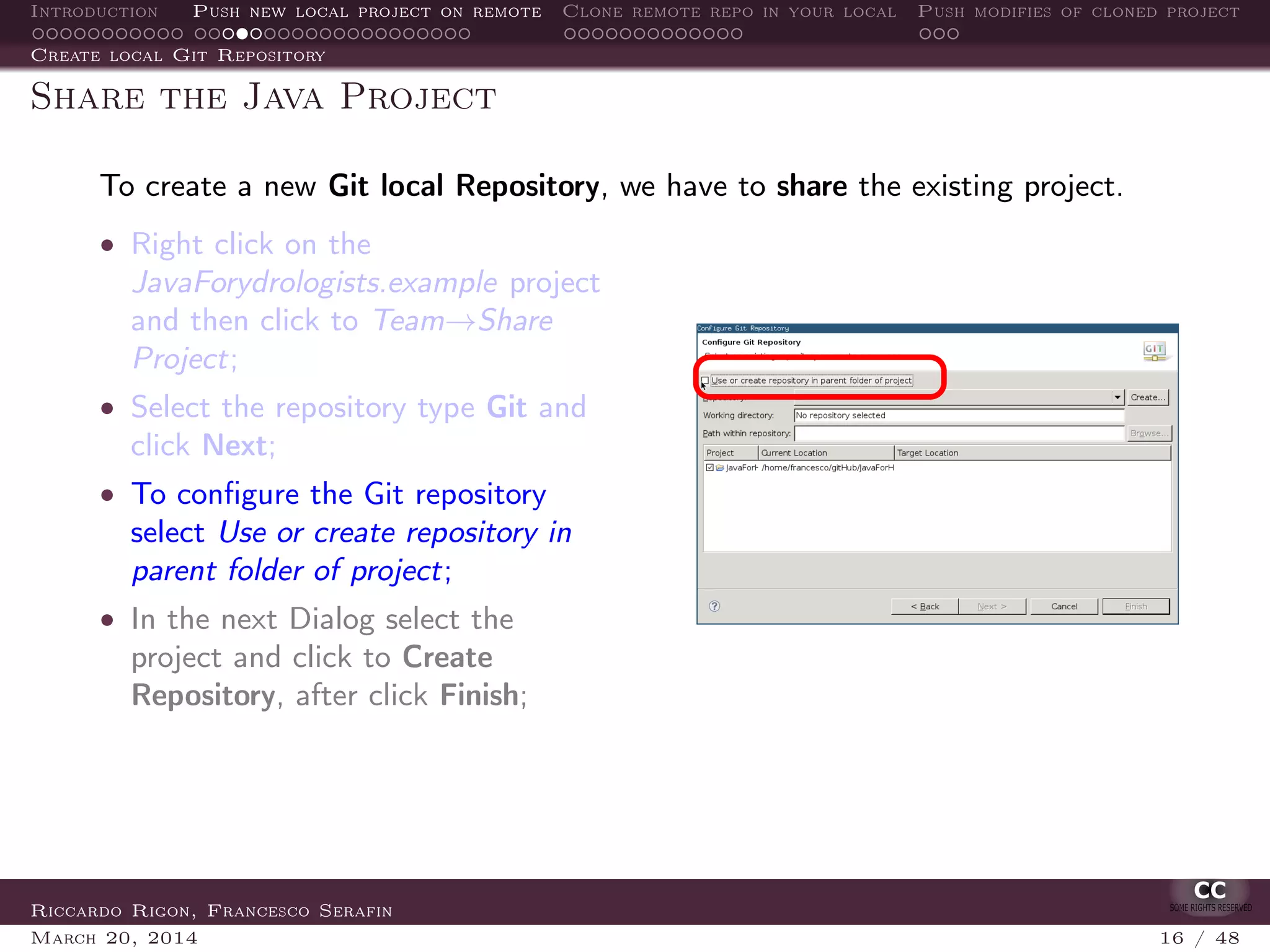Open the dialog help question-mark icon

(x=714, y=606)
